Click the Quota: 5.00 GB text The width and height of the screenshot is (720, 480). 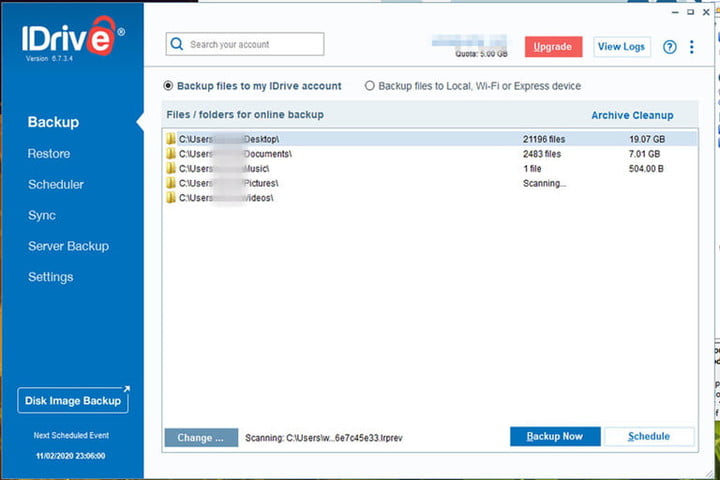pos(482,54)
